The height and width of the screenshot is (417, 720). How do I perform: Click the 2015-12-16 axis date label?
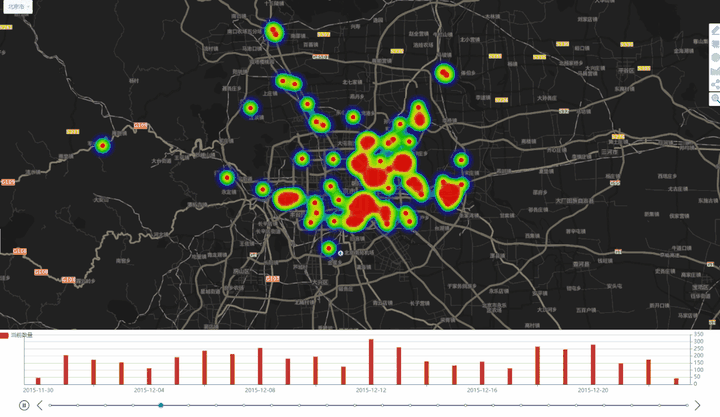482,390
